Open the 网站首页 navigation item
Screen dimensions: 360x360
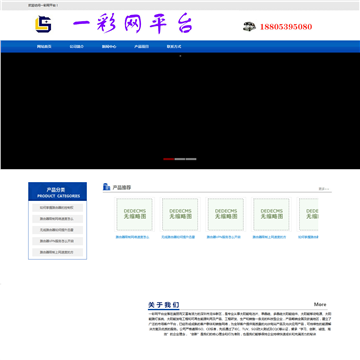[x=44, y=47]
